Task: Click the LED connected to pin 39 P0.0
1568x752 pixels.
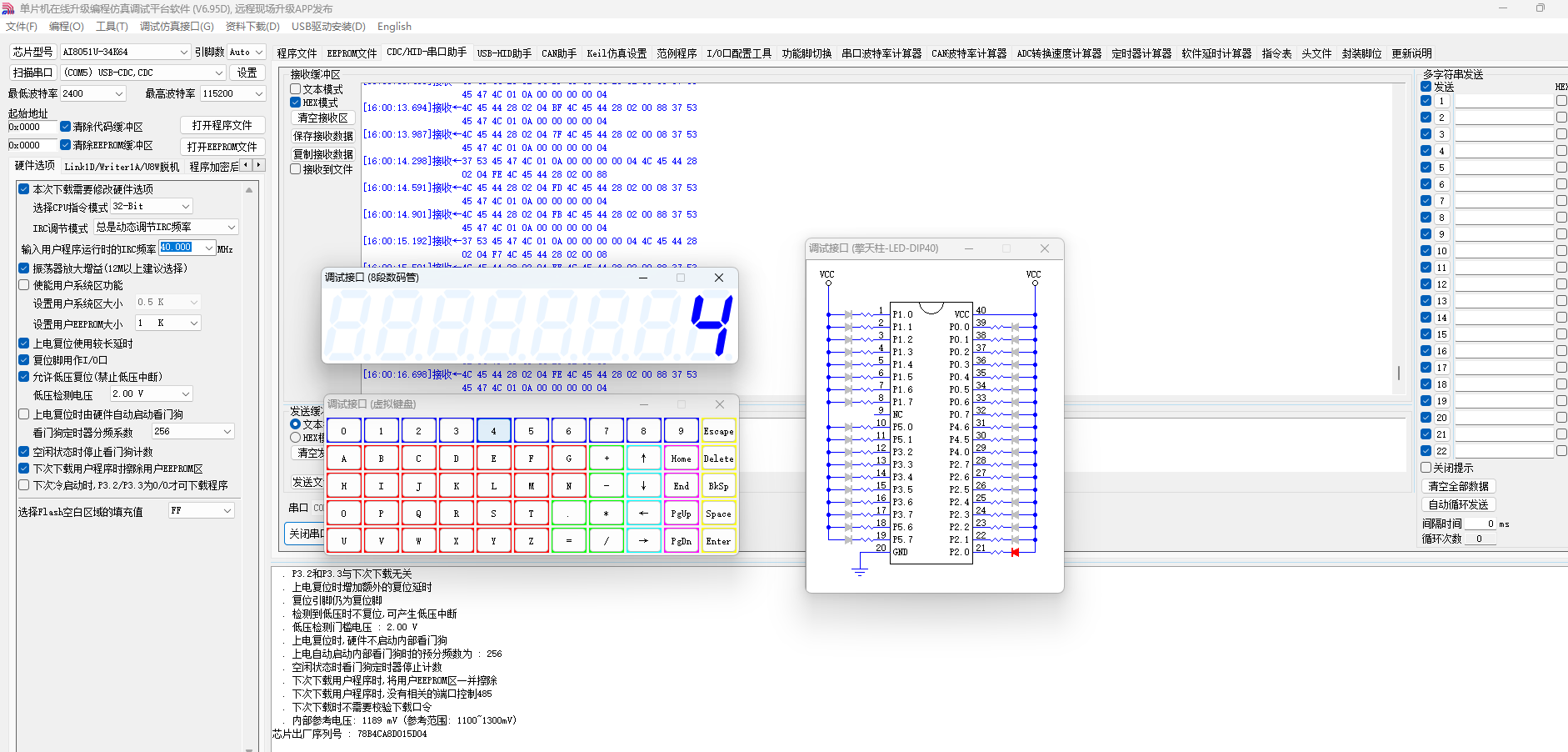Action: (1015, 327)
